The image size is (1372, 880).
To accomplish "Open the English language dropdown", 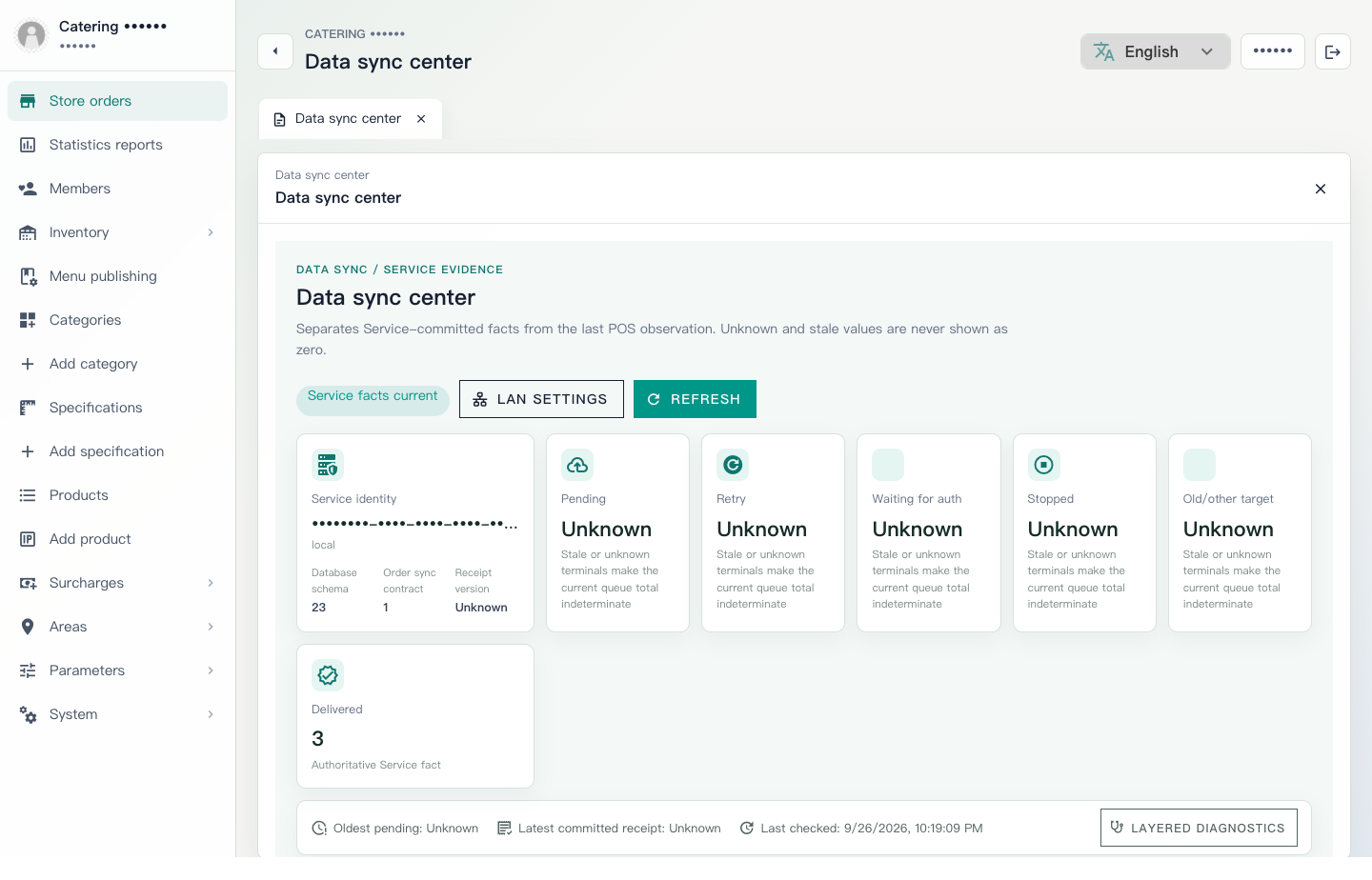I will pos(1155,51).
